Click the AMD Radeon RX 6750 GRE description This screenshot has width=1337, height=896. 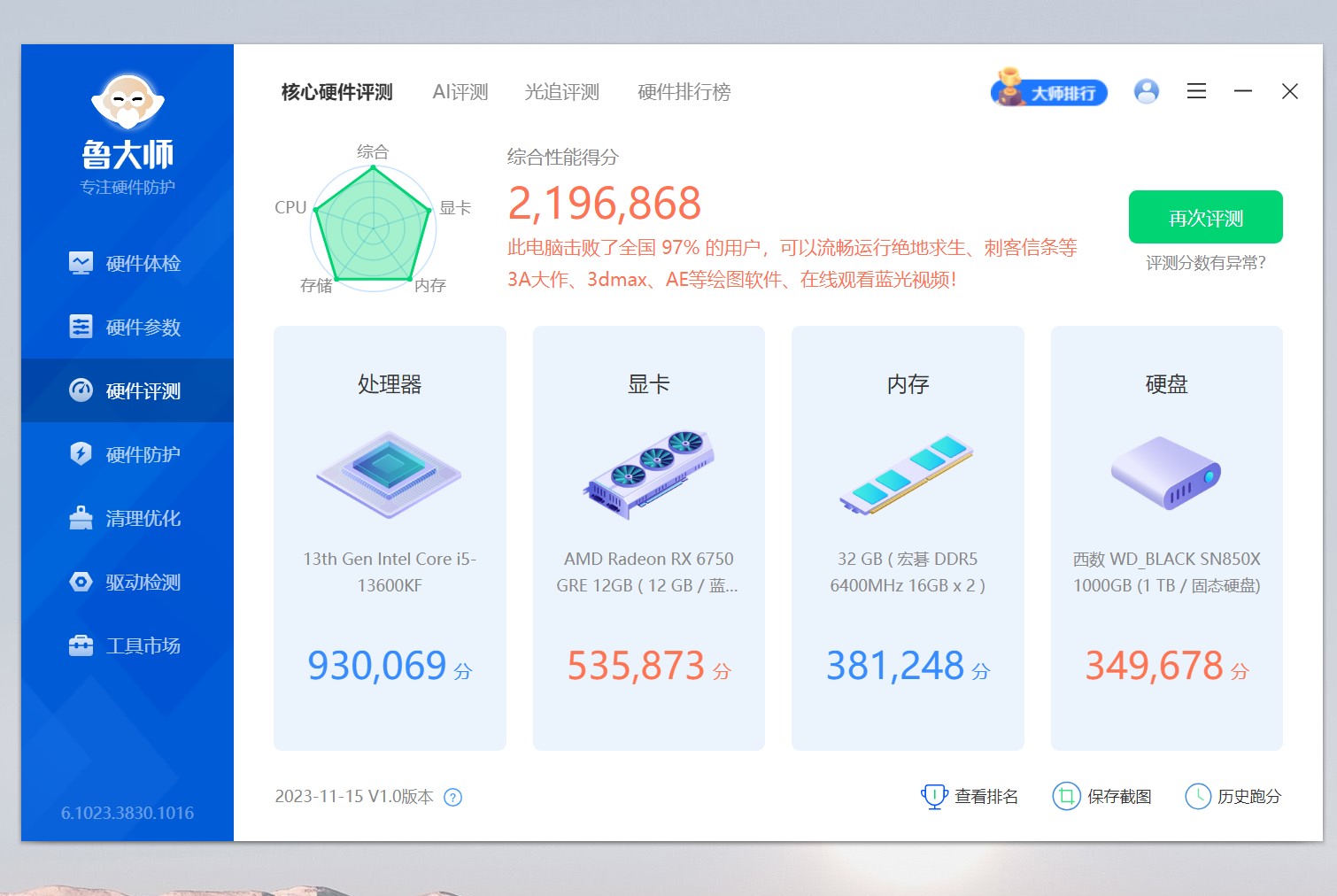(648, 572)
